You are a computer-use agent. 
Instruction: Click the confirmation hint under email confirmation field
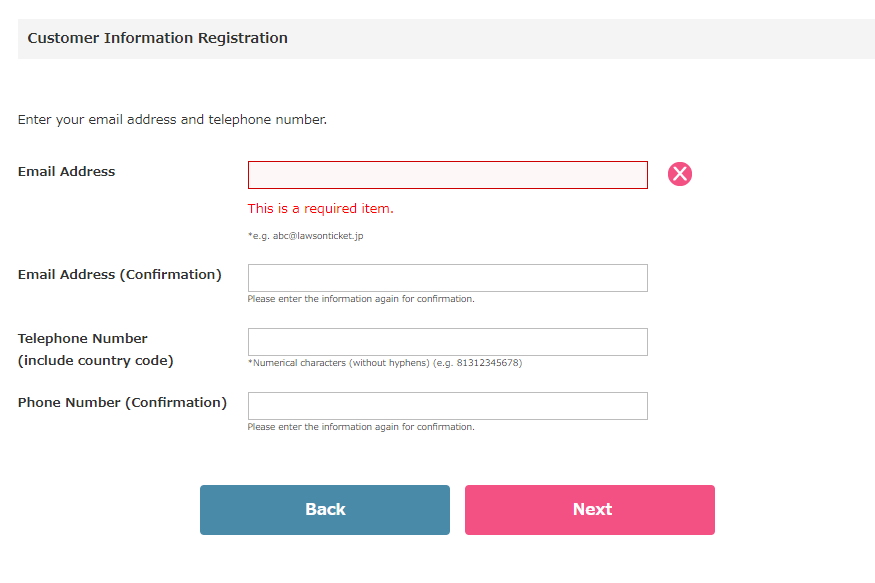pyautogui.click(x=361, y=299)
